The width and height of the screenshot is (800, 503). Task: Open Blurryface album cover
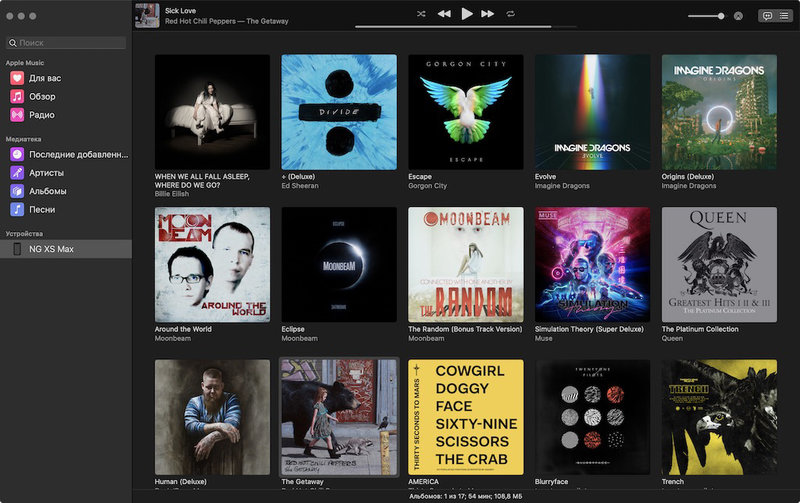592,417
